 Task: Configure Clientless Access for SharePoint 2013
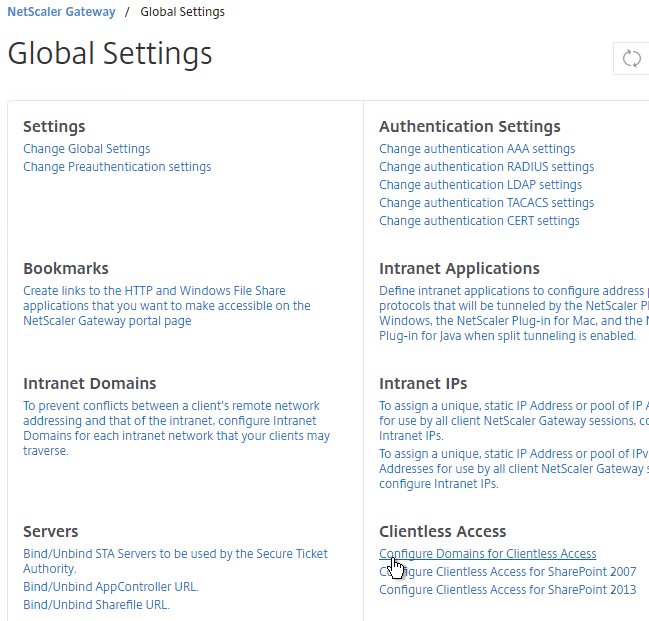click(507, 590)
